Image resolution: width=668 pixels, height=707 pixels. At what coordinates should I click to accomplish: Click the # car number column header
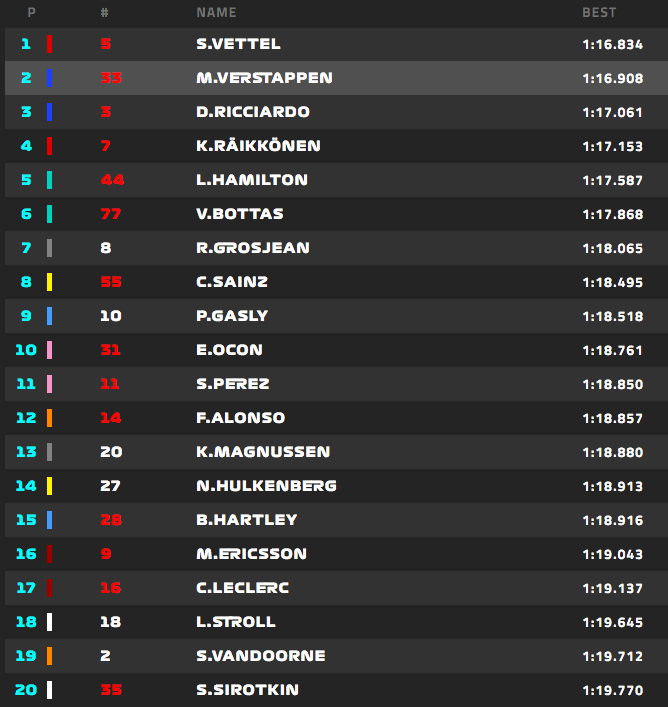point(105,13)
